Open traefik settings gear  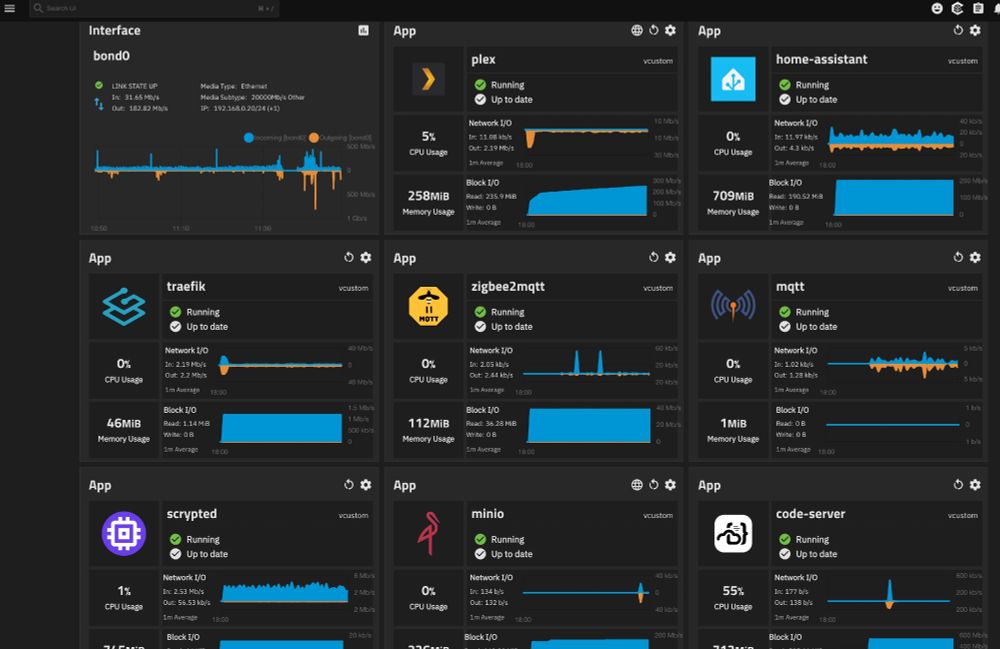(x=365, y=257)
